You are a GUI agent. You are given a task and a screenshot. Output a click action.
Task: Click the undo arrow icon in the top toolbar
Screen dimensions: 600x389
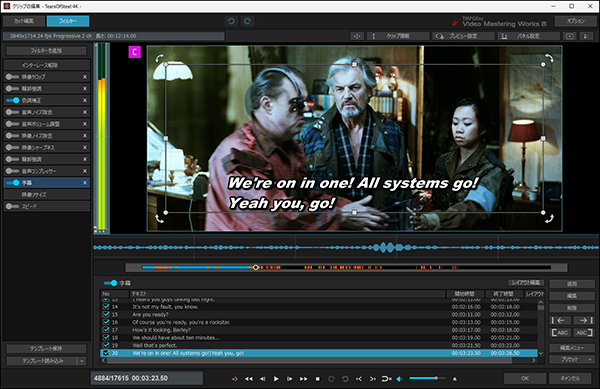point(231,21)
